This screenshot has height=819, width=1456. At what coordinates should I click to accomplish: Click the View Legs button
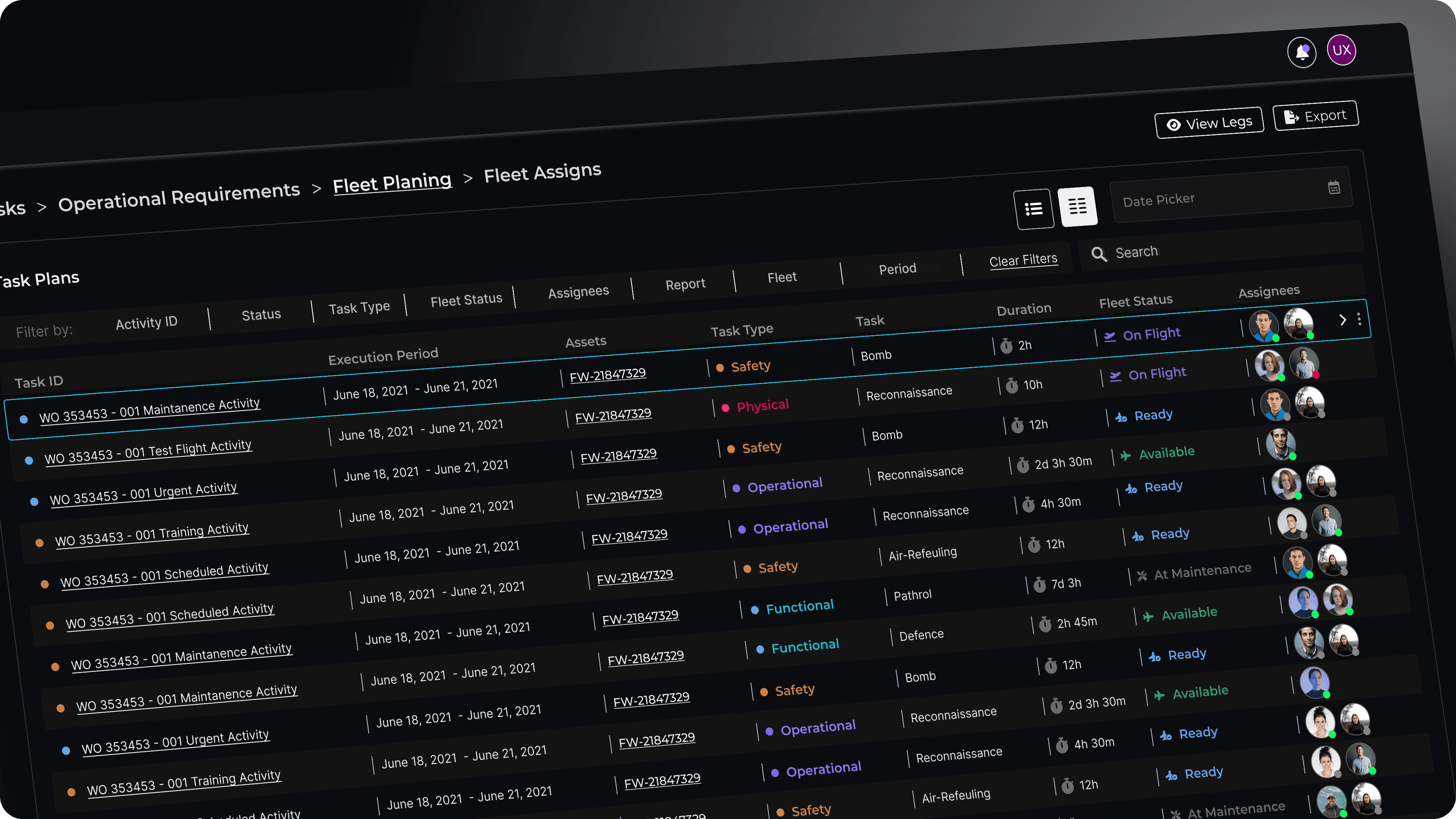(1209, 123)
